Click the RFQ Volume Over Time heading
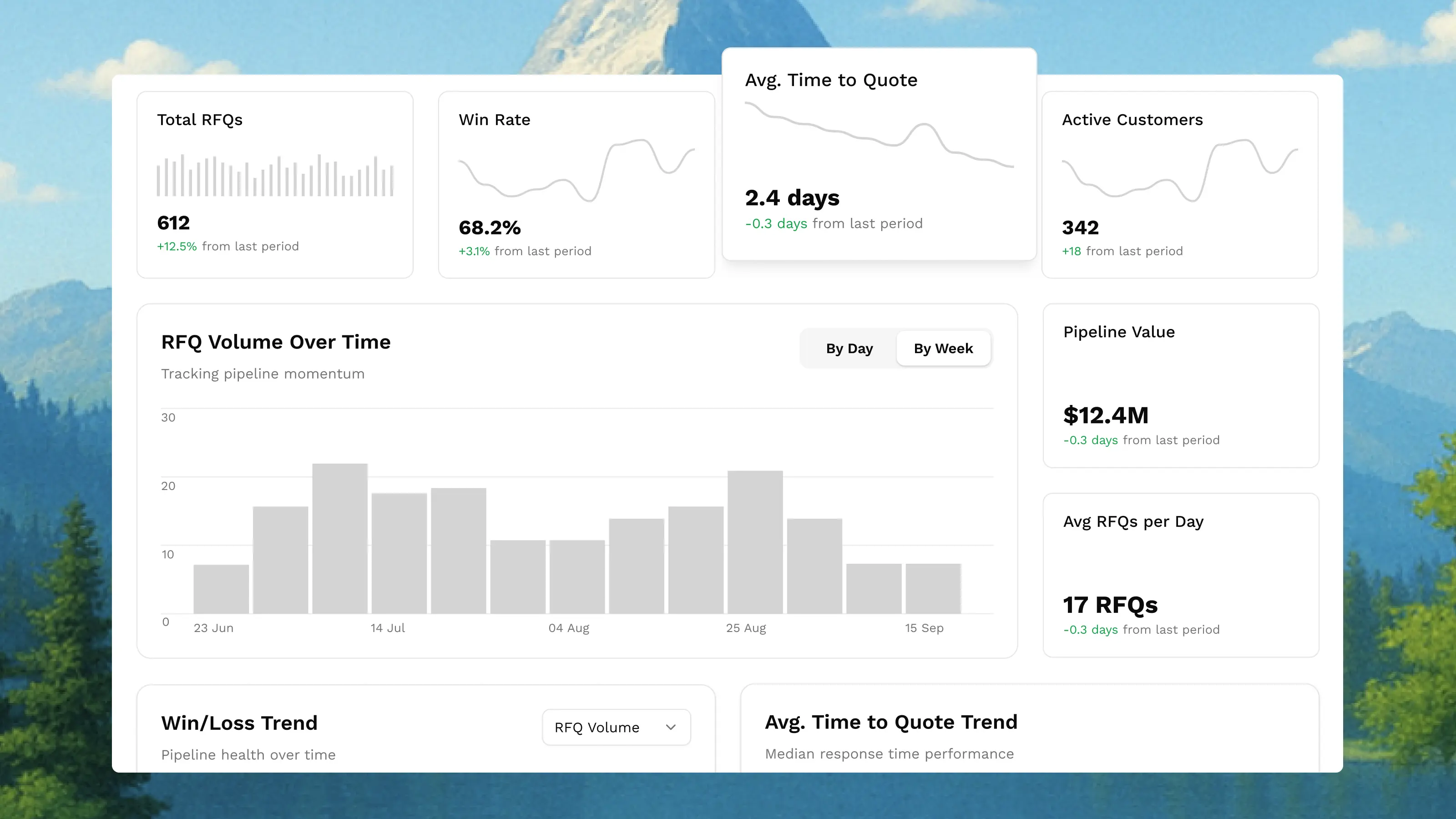The height and width of the screenshot is (819, 1456). point(275,342)
